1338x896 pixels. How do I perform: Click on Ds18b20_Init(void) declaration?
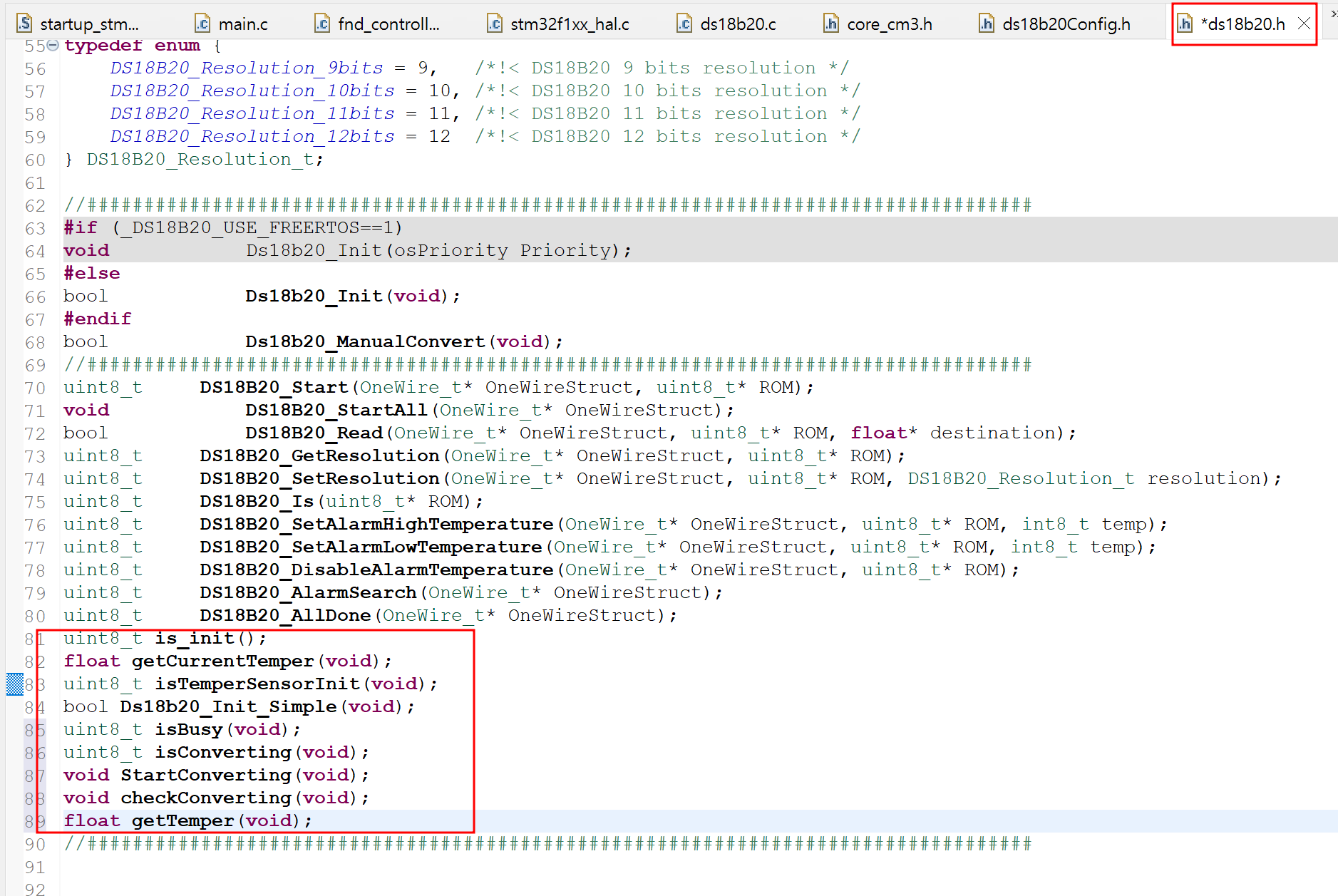353,296
